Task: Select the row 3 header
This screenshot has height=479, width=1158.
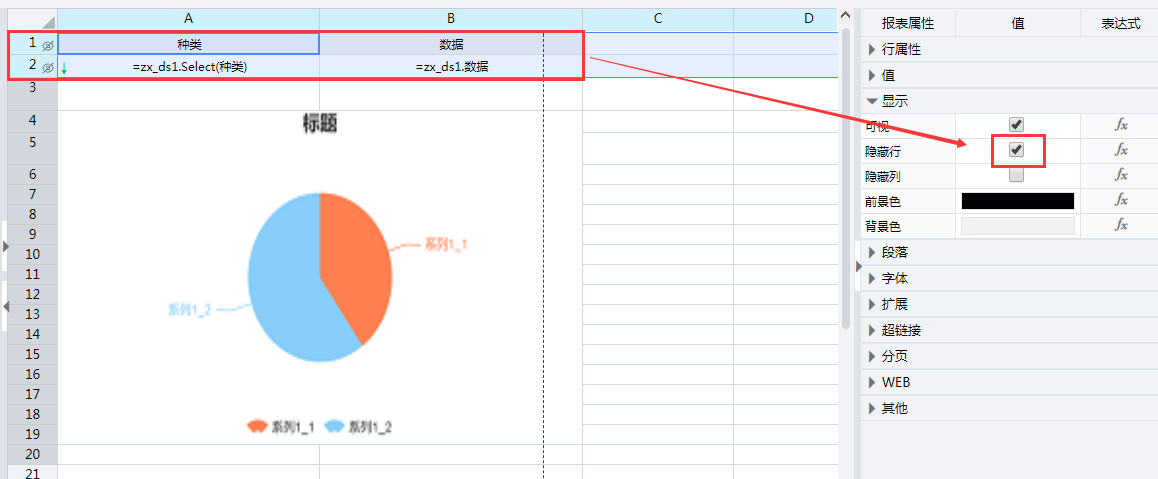Action: point(32,88)
